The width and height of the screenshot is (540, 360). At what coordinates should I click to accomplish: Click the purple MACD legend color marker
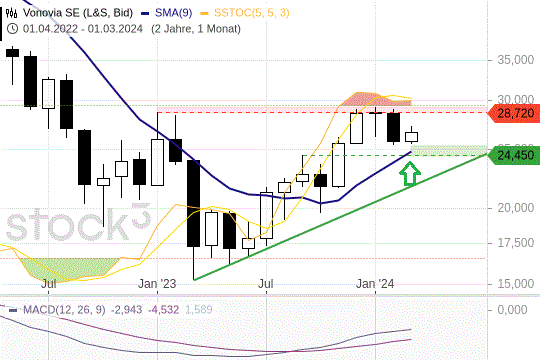pyautogui.click(x=13, y=310)
